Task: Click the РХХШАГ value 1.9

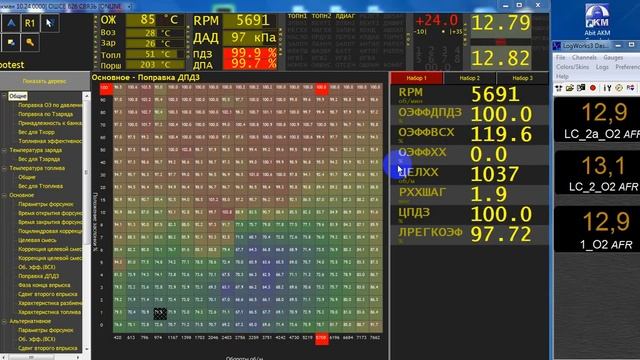Action: [x=488, y=194]
